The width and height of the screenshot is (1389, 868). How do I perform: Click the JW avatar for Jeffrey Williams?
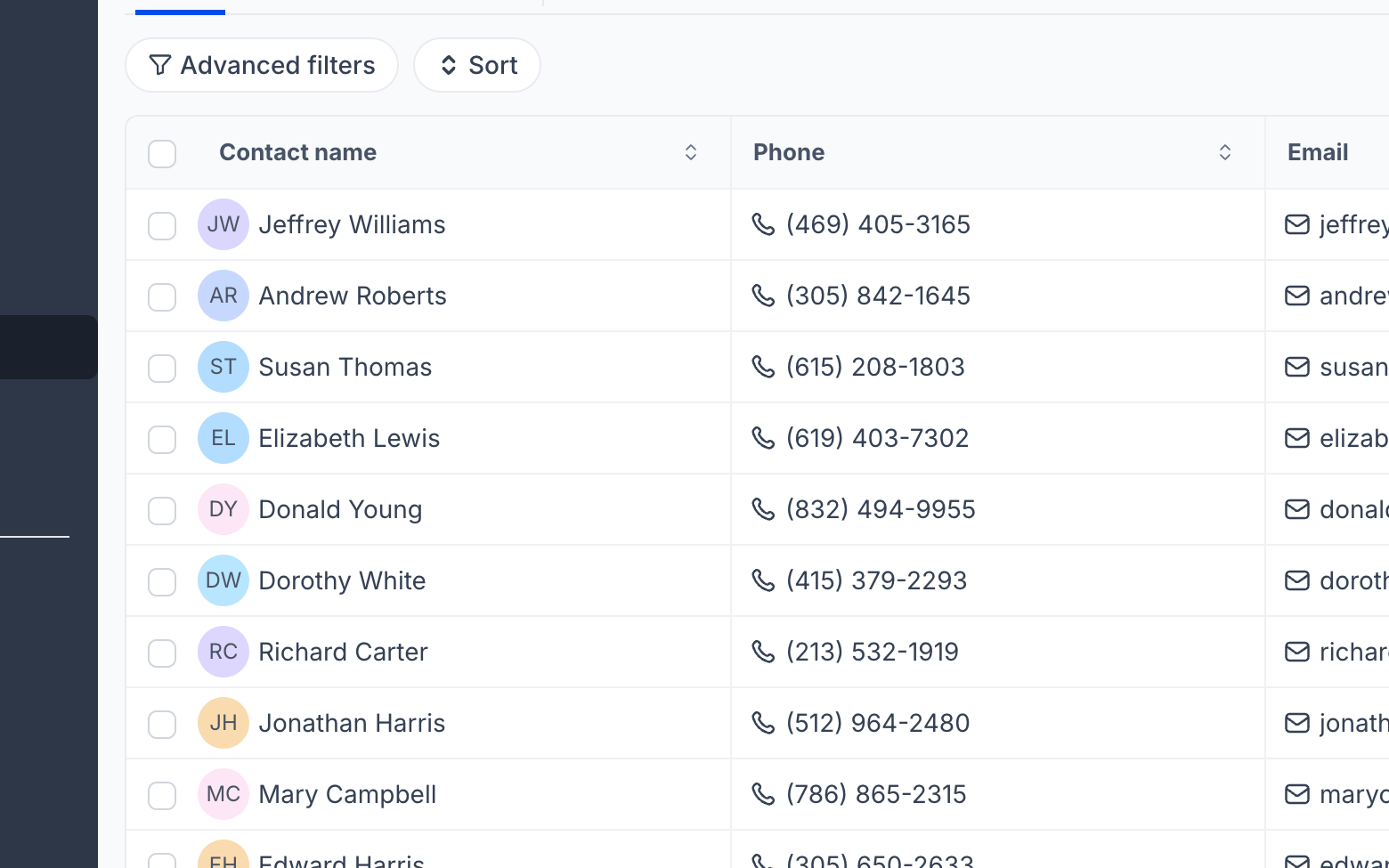(x=223, y=224)
